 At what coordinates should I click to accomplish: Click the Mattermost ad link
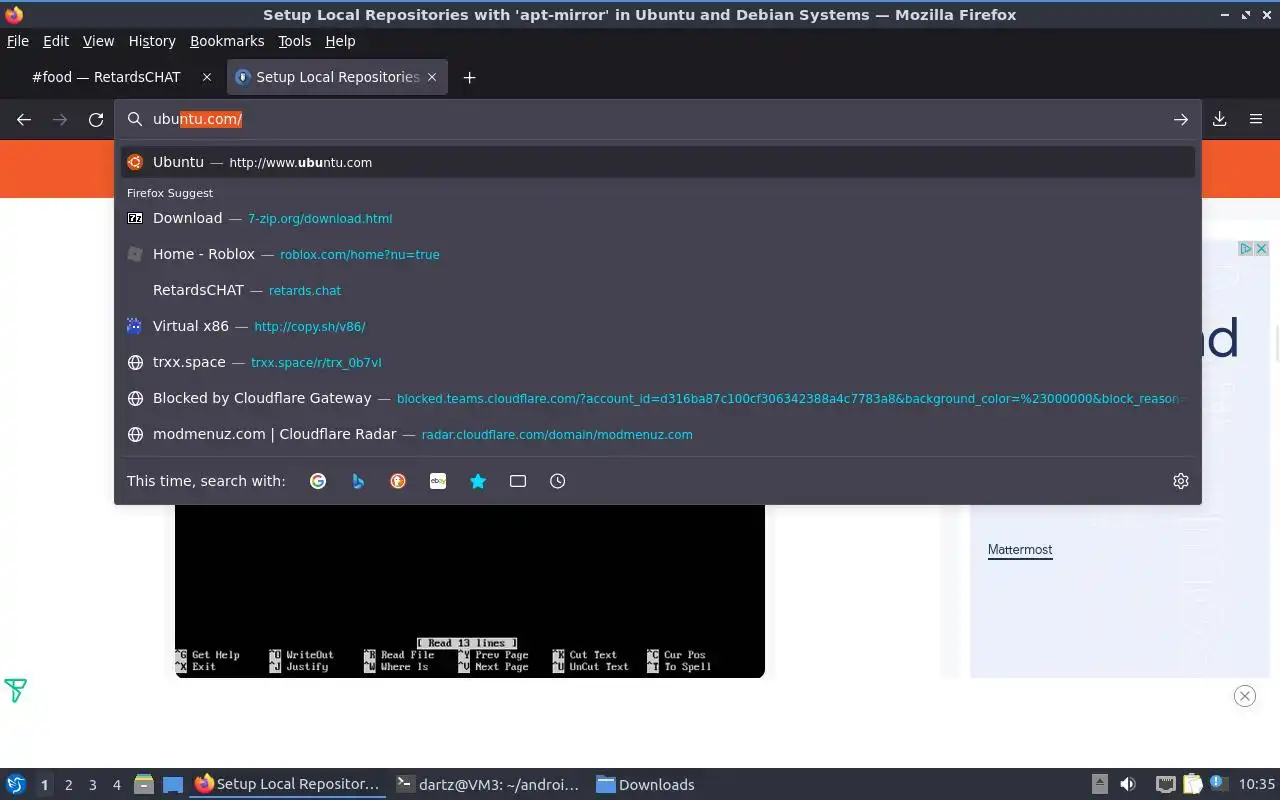coord(1020,550)
